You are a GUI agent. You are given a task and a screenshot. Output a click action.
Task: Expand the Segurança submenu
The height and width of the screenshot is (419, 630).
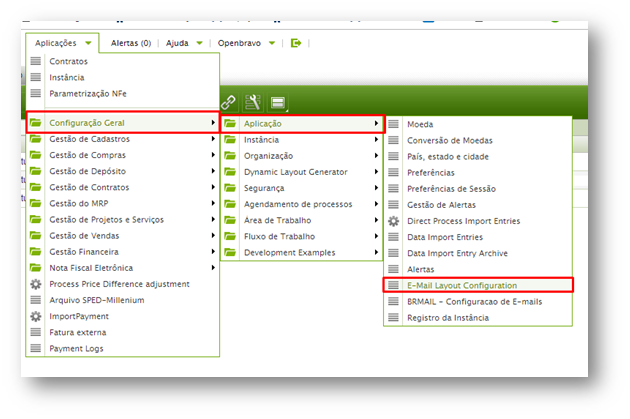point(301,188)
